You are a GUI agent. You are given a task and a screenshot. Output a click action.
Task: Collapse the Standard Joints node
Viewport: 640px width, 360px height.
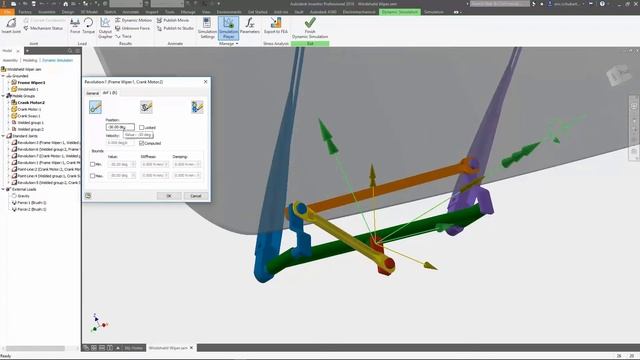[3, 136]
